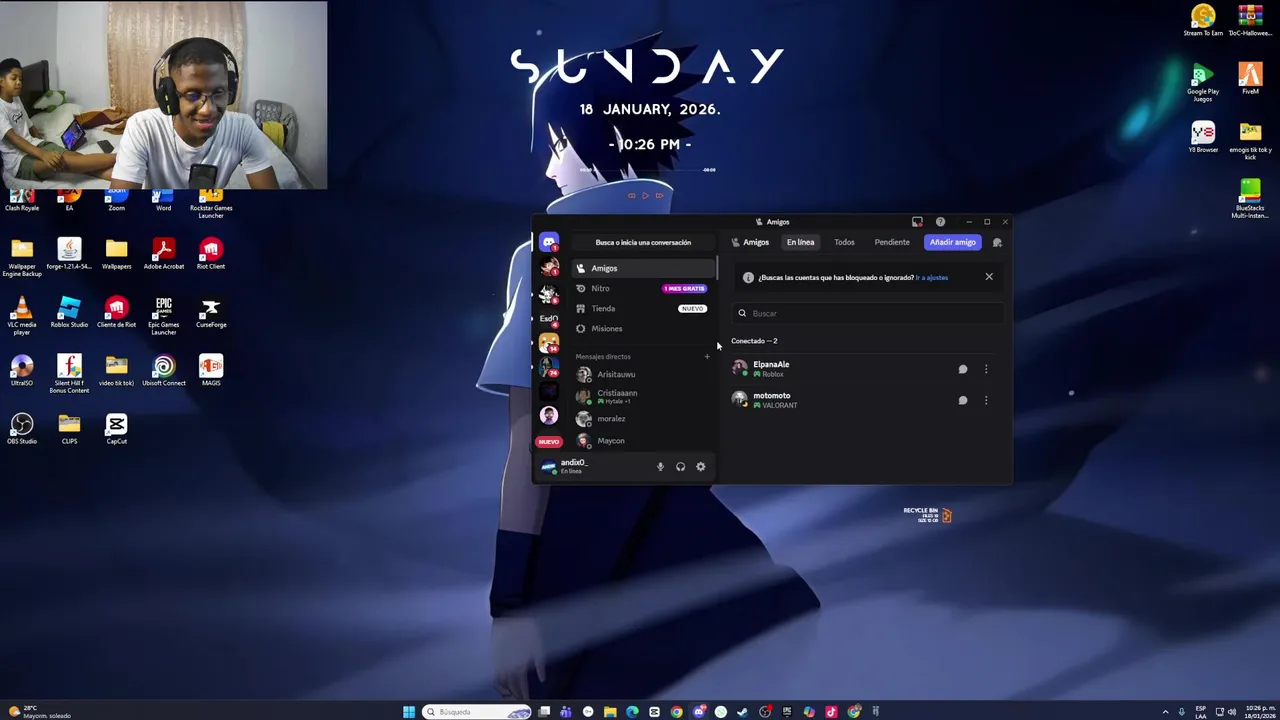The image size is (1280, 720).
Task: Click the '1 MES GRATIS' Nitro badge
Action: click(684, 288)
